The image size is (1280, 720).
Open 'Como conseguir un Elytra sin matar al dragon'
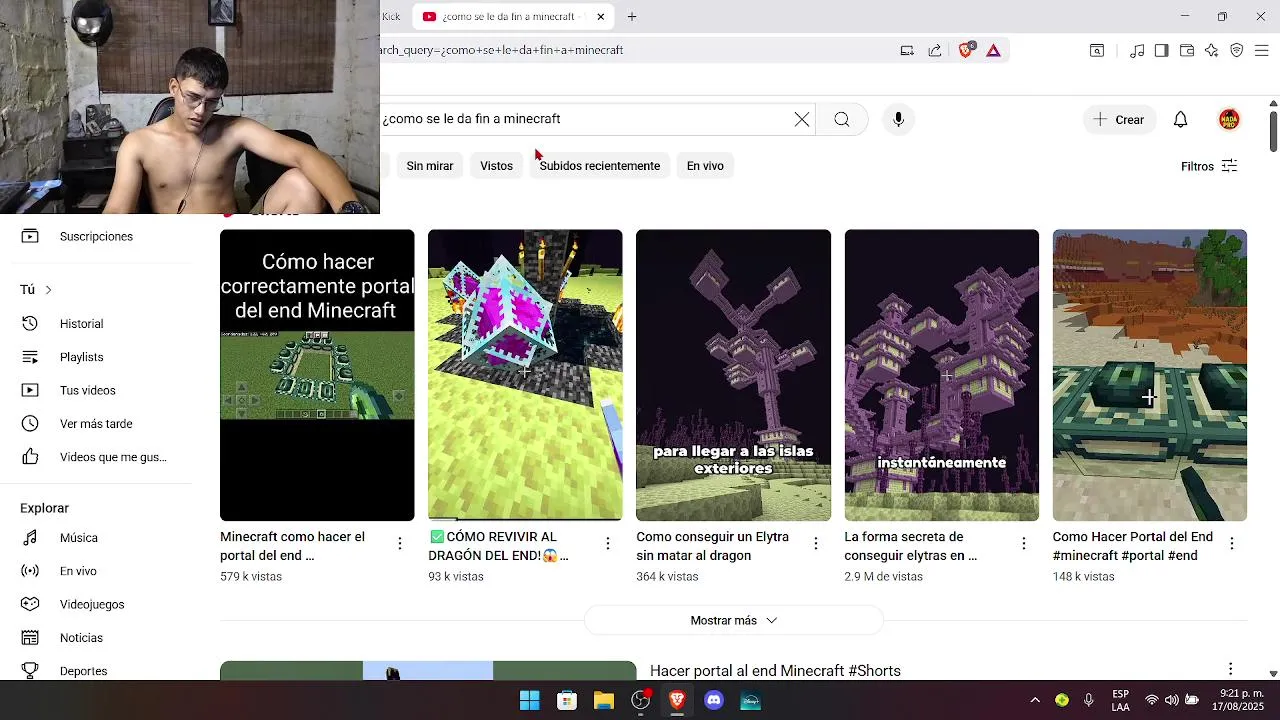click(x=712, y=546)
